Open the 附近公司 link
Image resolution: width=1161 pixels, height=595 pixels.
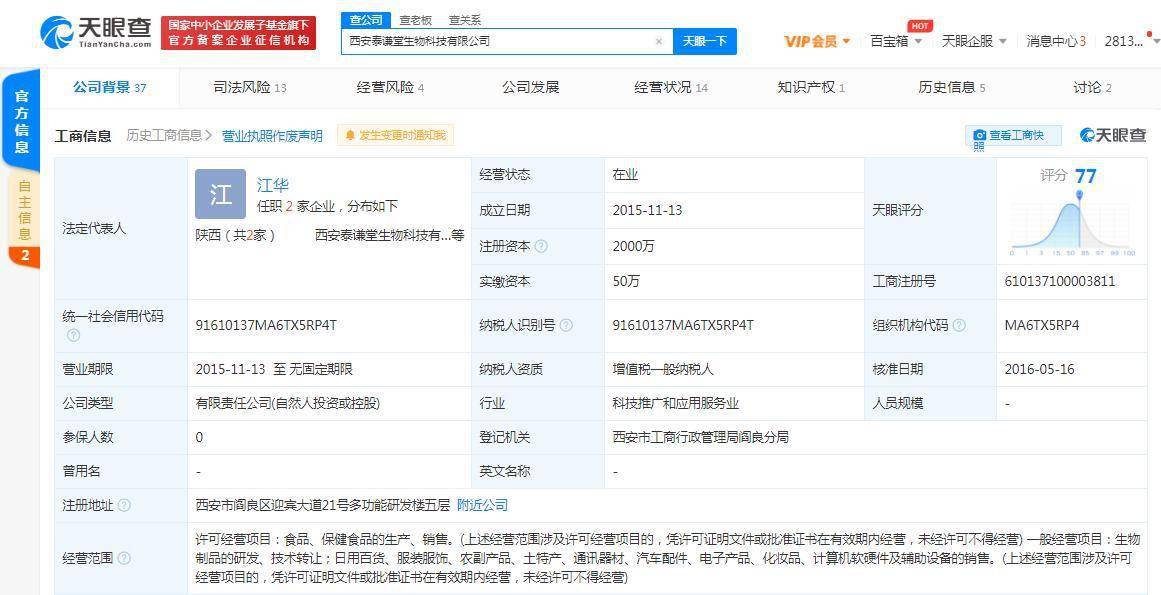pyautogui.click(x=482, y=505)
